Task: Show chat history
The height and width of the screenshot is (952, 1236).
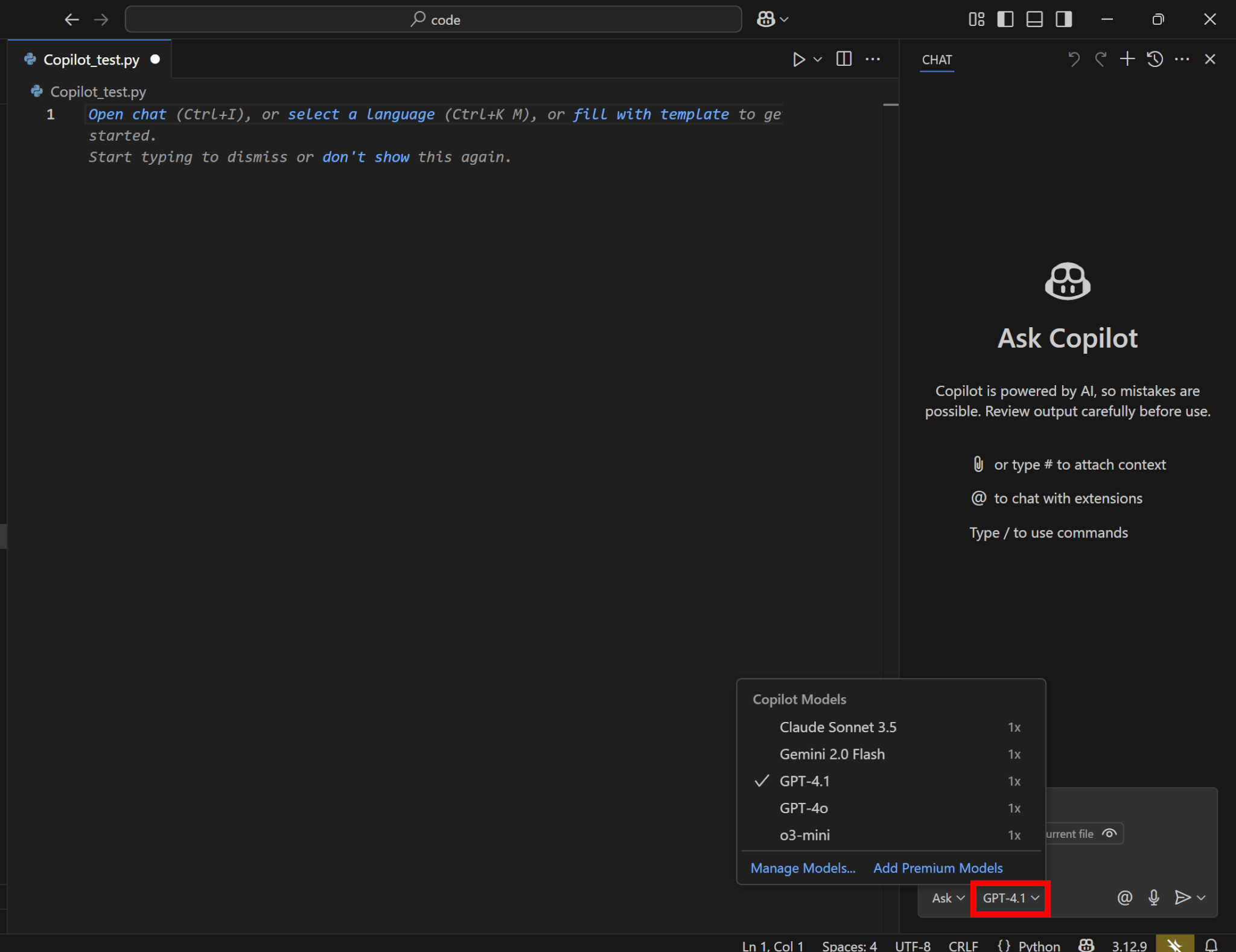Action: [x=1155, y=59]
